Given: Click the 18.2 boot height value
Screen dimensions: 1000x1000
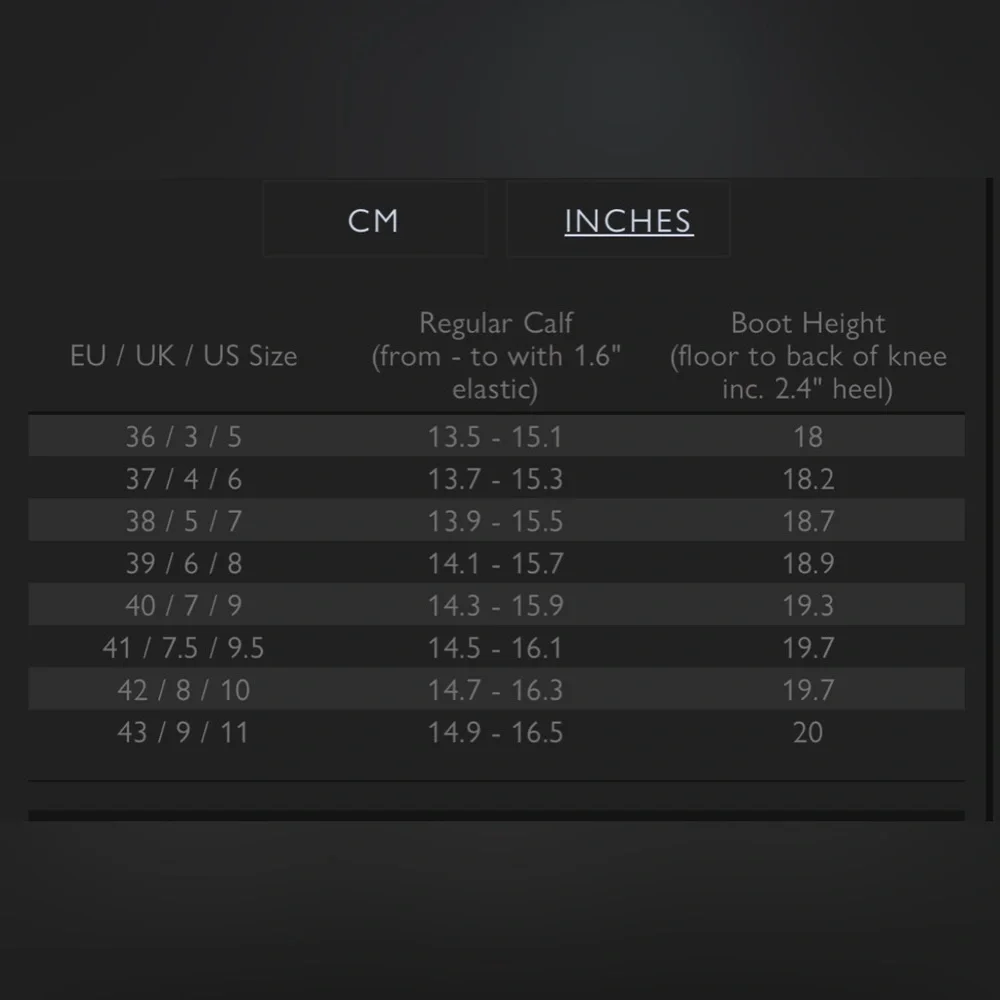Looking at the screenshot, I should tap(808, 479).
